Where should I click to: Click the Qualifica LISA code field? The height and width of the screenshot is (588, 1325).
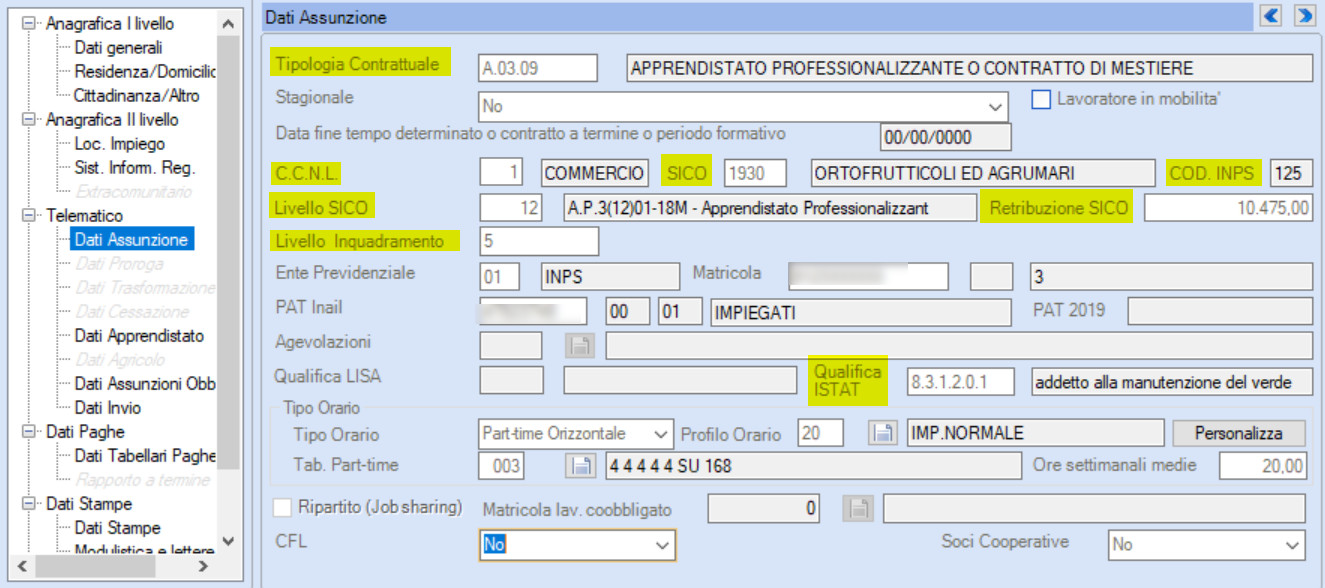coord(511,381)
